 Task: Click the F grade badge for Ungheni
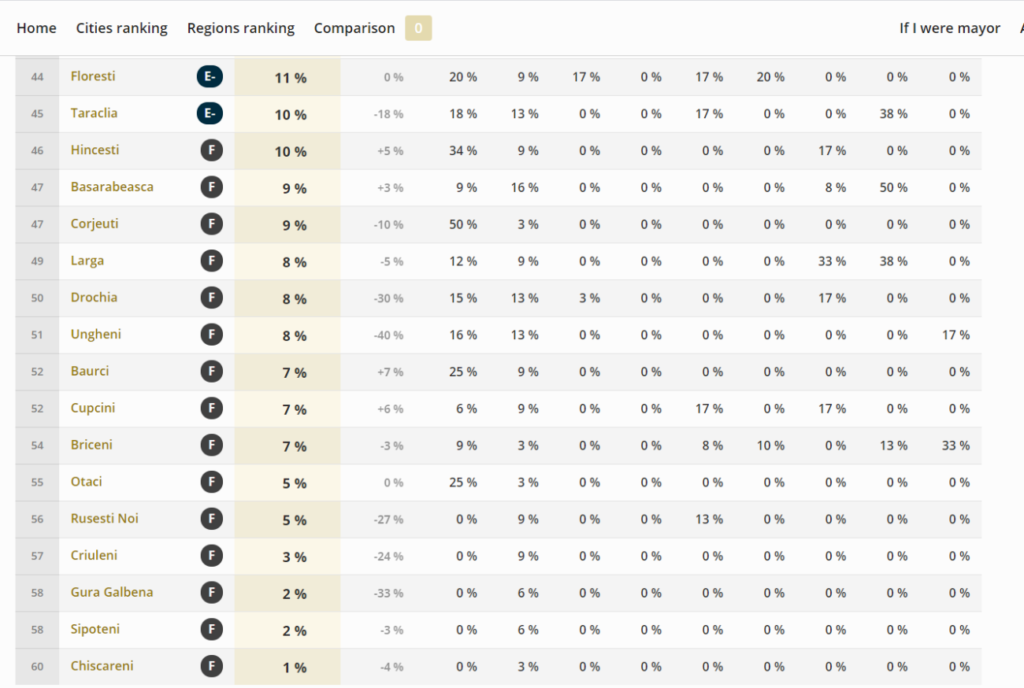point(212,335)
